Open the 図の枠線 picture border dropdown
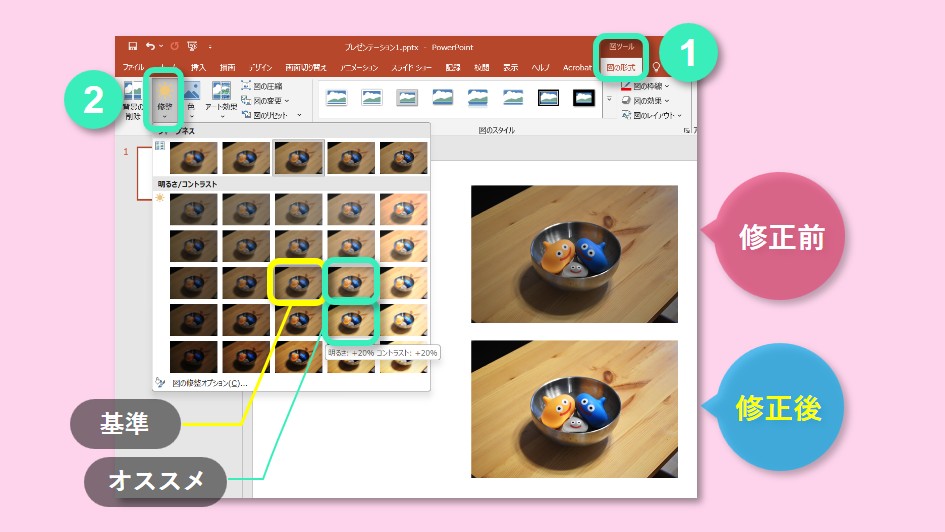Viewport: 945px width, 532px height. point(645,86)
